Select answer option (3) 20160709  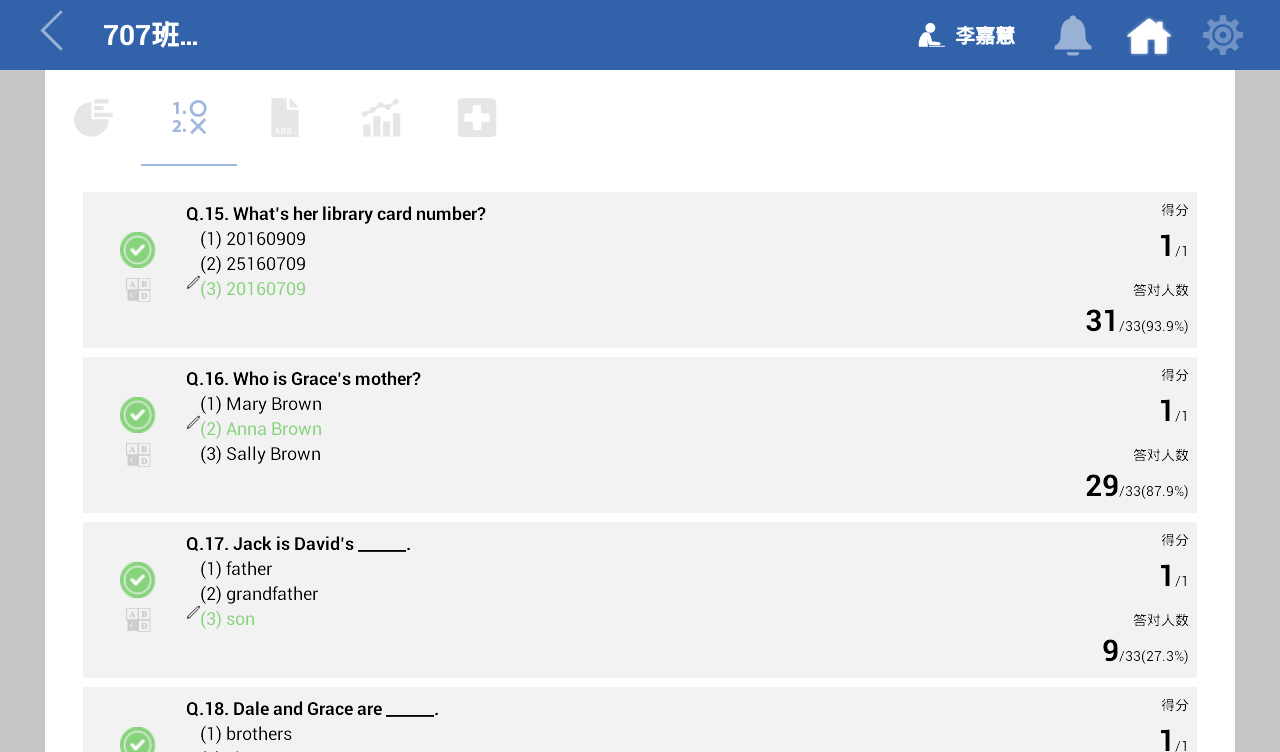coord(253,289)
